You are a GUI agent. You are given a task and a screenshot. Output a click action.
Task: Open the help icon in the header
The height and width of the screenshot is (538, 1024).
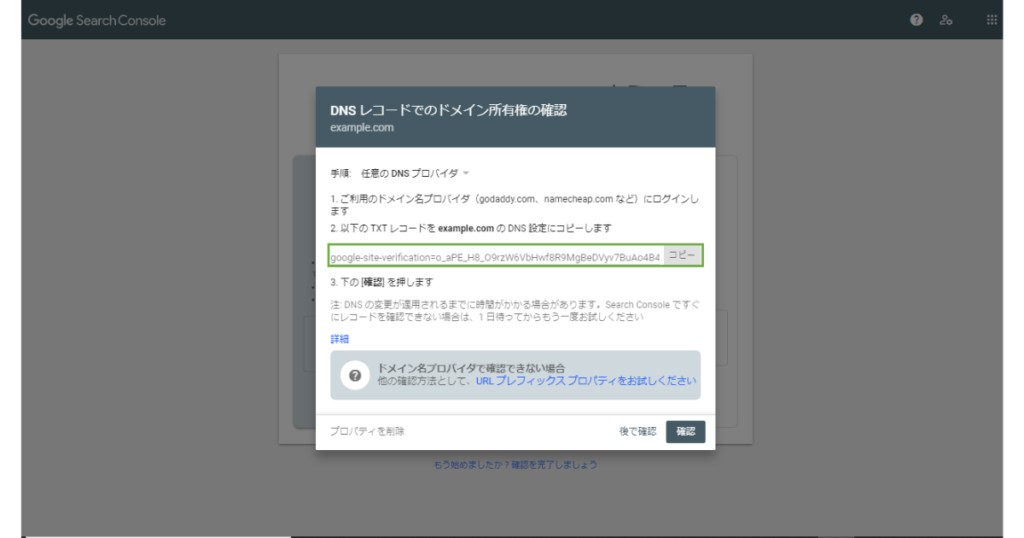916,20
